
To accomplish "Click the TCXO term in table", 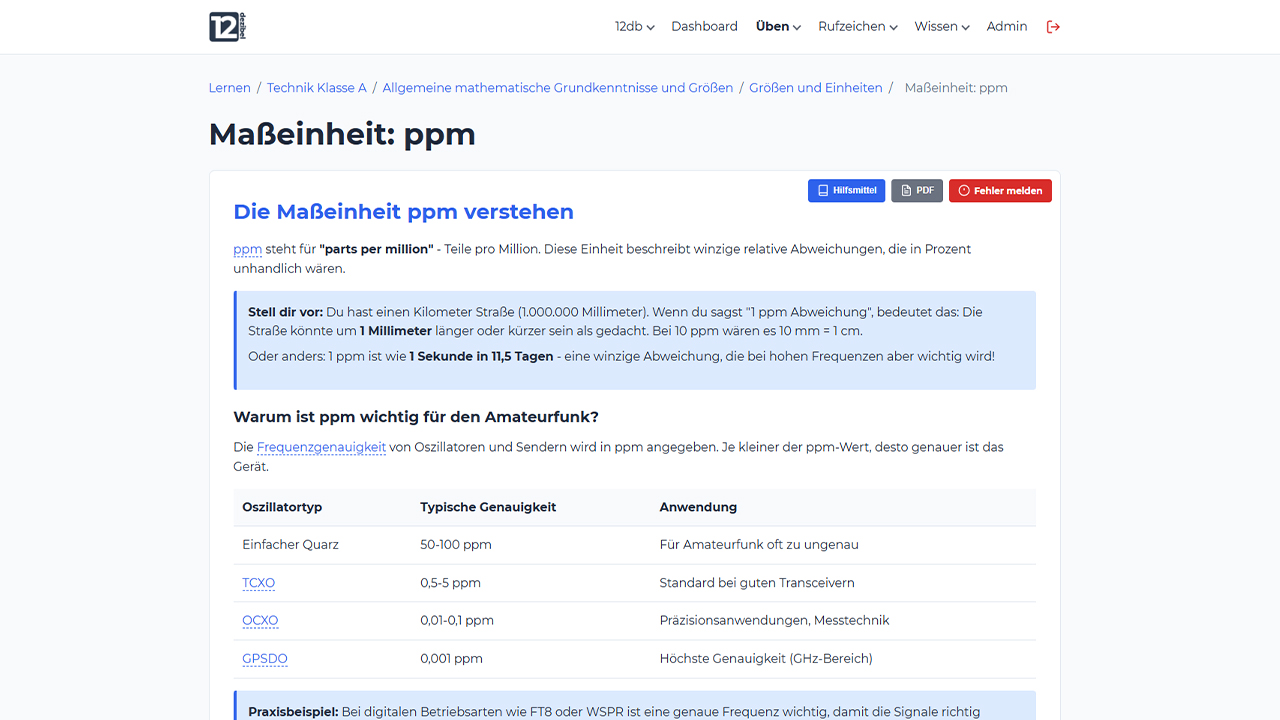I will tap(258, 583).
